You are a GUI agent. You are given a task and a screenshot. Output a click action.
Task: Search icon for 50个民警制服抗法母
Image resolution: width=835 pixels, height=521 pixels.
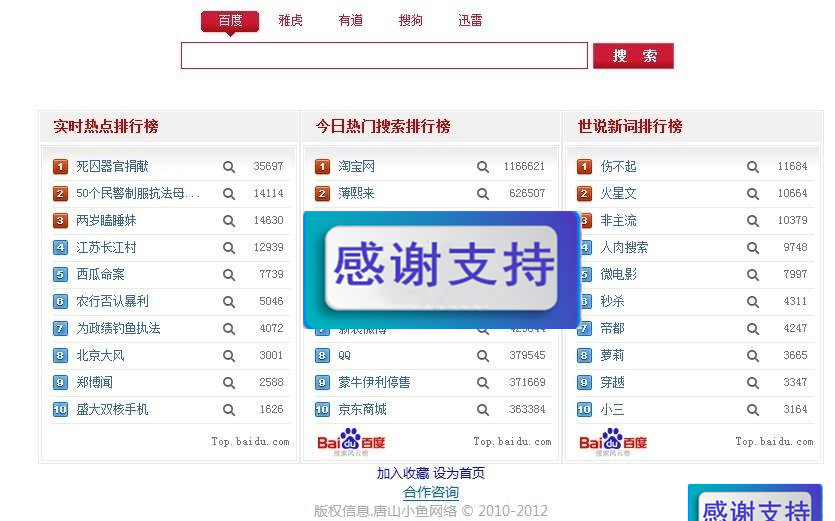229,194
